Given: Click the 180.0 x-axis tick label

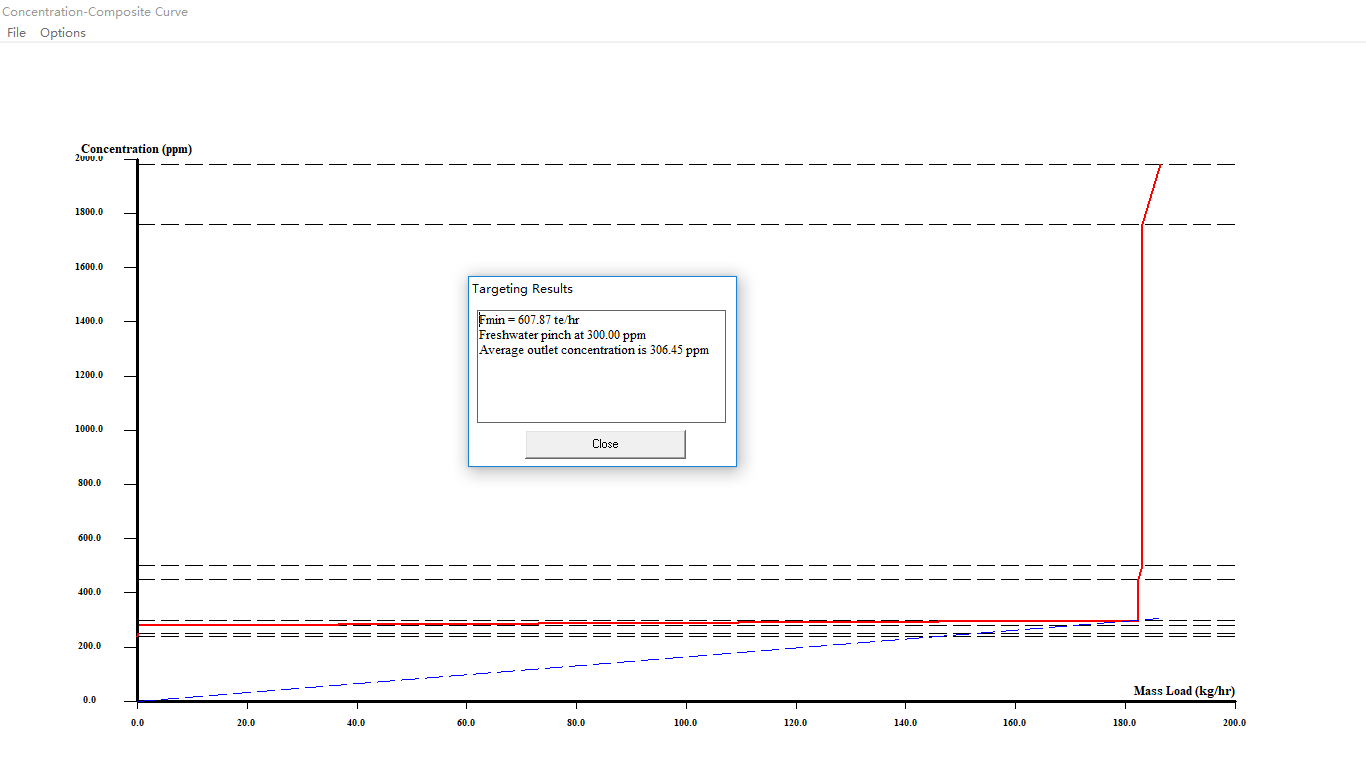Looking at the screenshot, I should (1125, 722).
